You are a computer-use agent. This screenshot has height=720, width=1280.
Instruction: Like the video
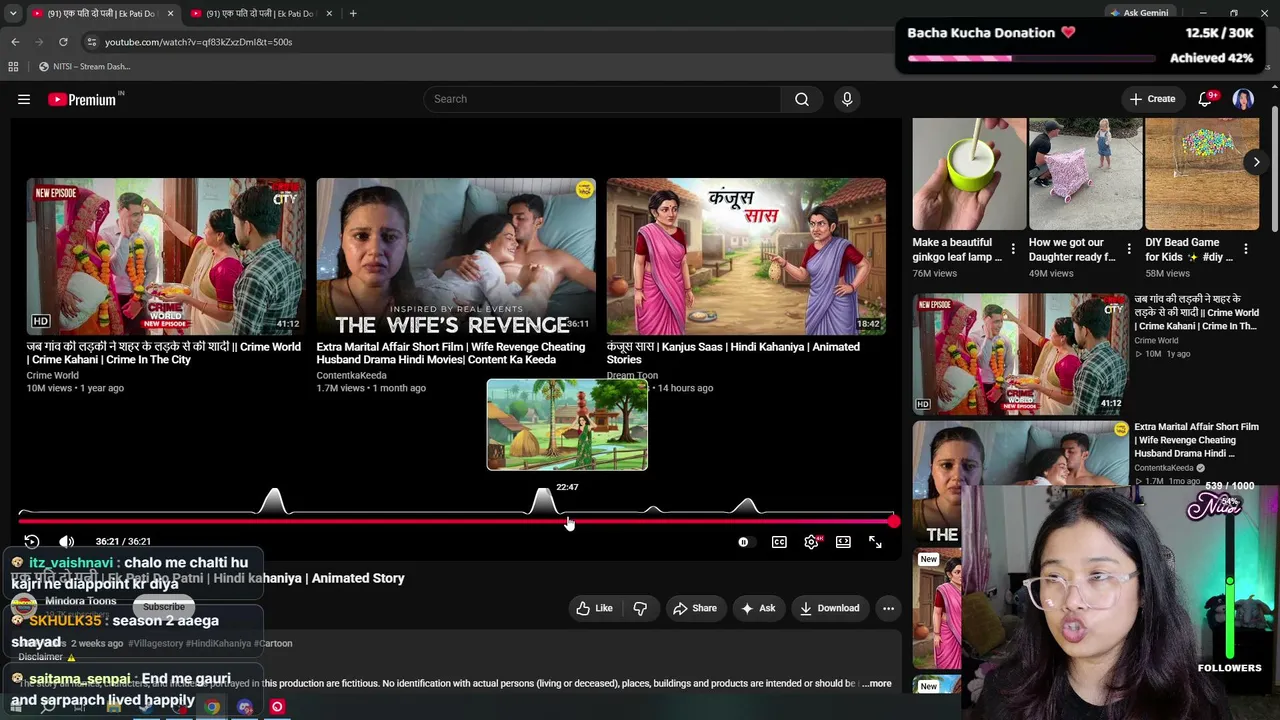594,608
